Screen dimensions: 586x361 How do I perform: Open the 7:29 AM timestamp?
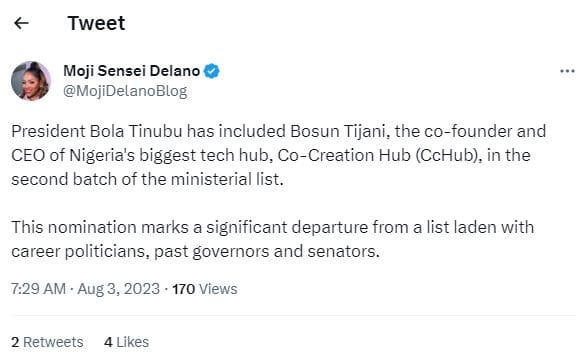tap(38, 289)
